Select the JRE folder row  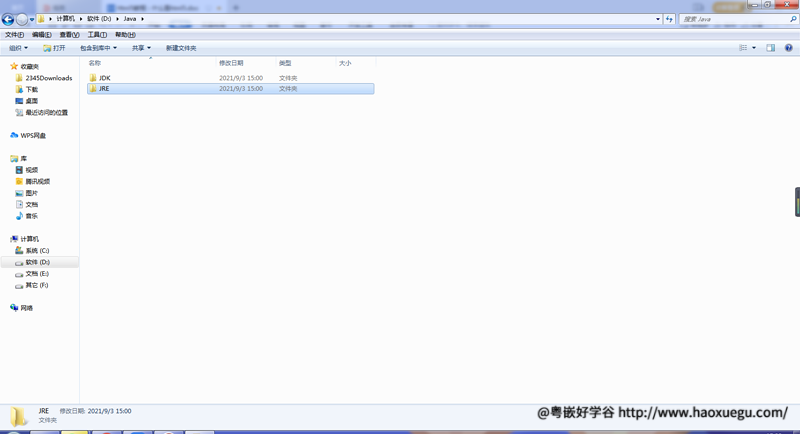click(231, 89)
